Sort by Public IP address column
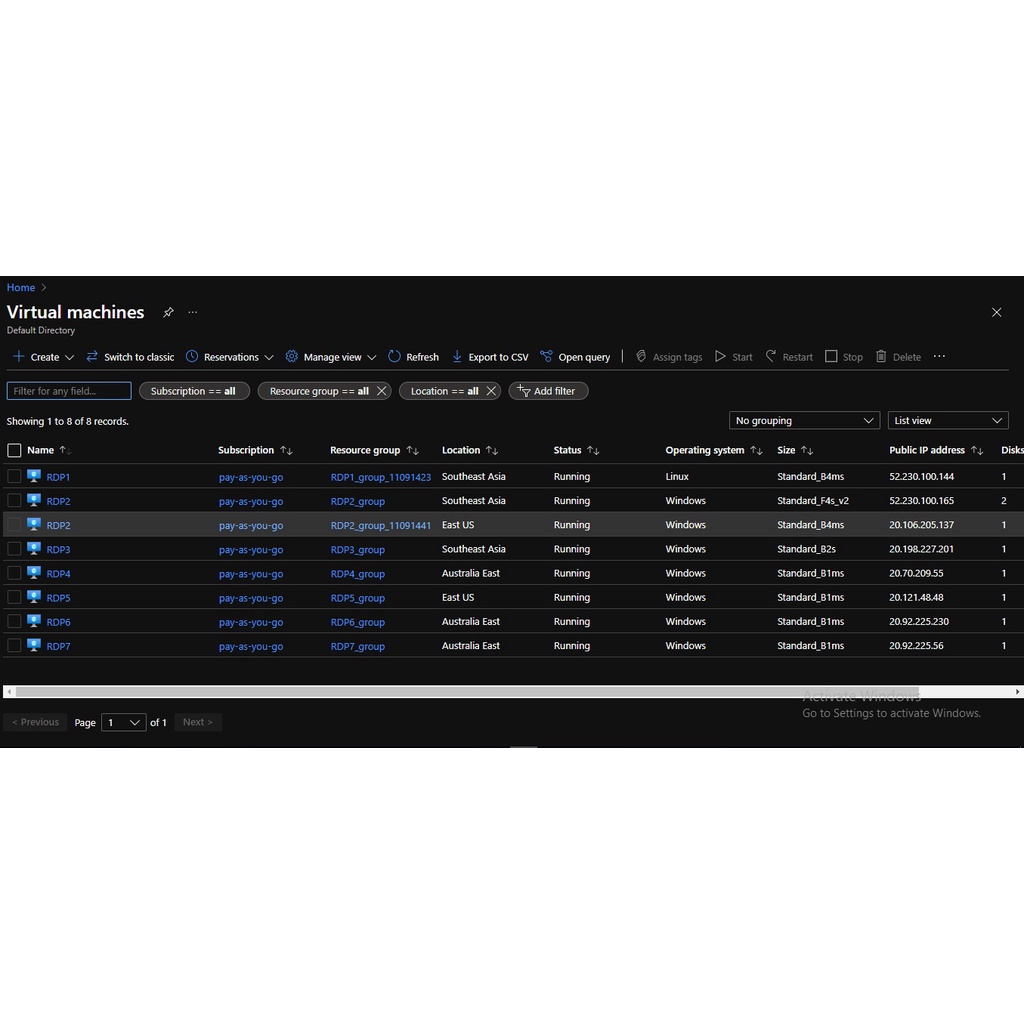Image resolution: width=1024 pixels, height=1024 pixels. click(976, 451)
